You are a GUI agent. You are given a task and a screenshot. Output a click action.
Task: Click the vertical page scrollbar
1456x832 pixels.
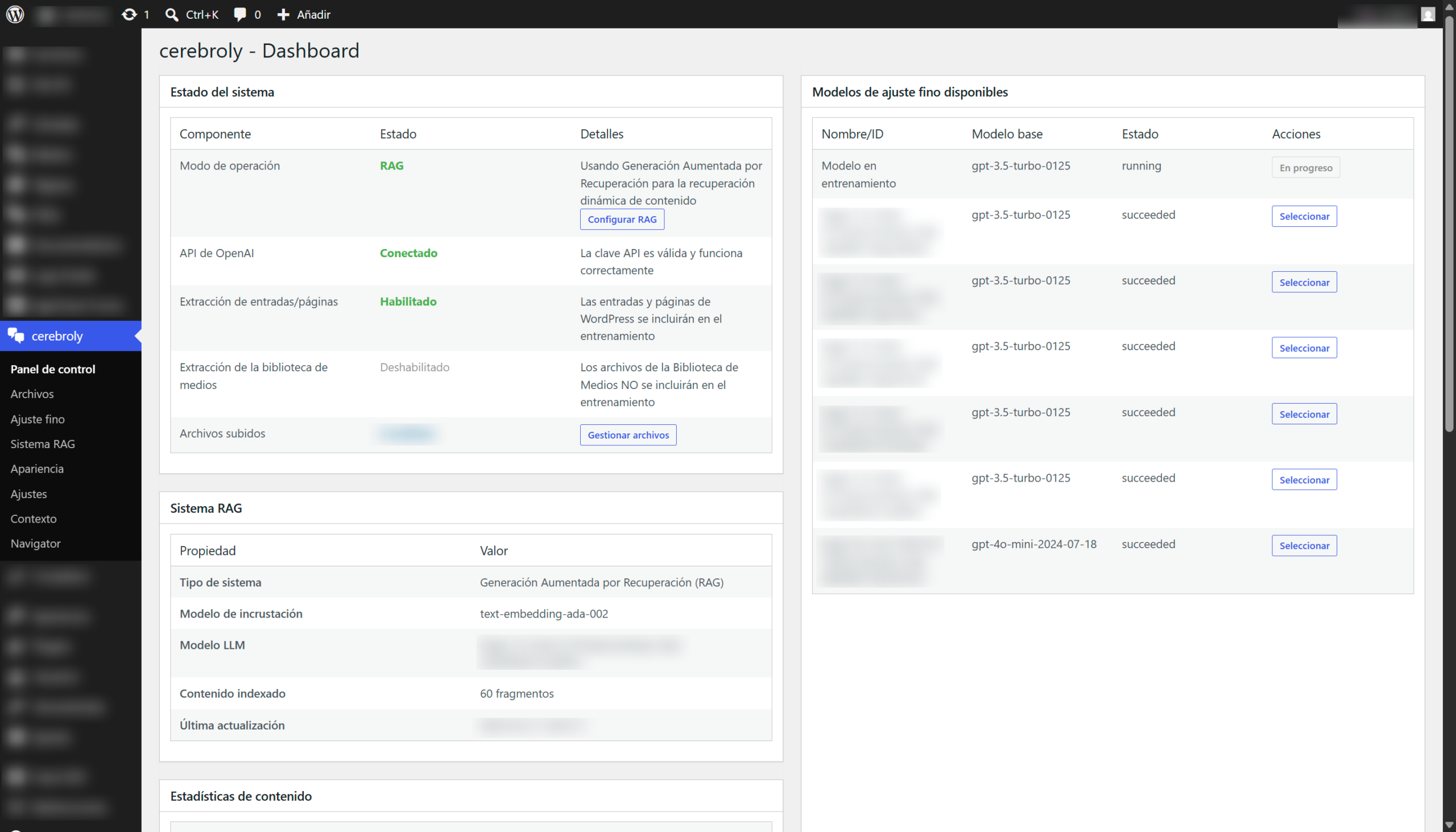tap(1449, 223)
